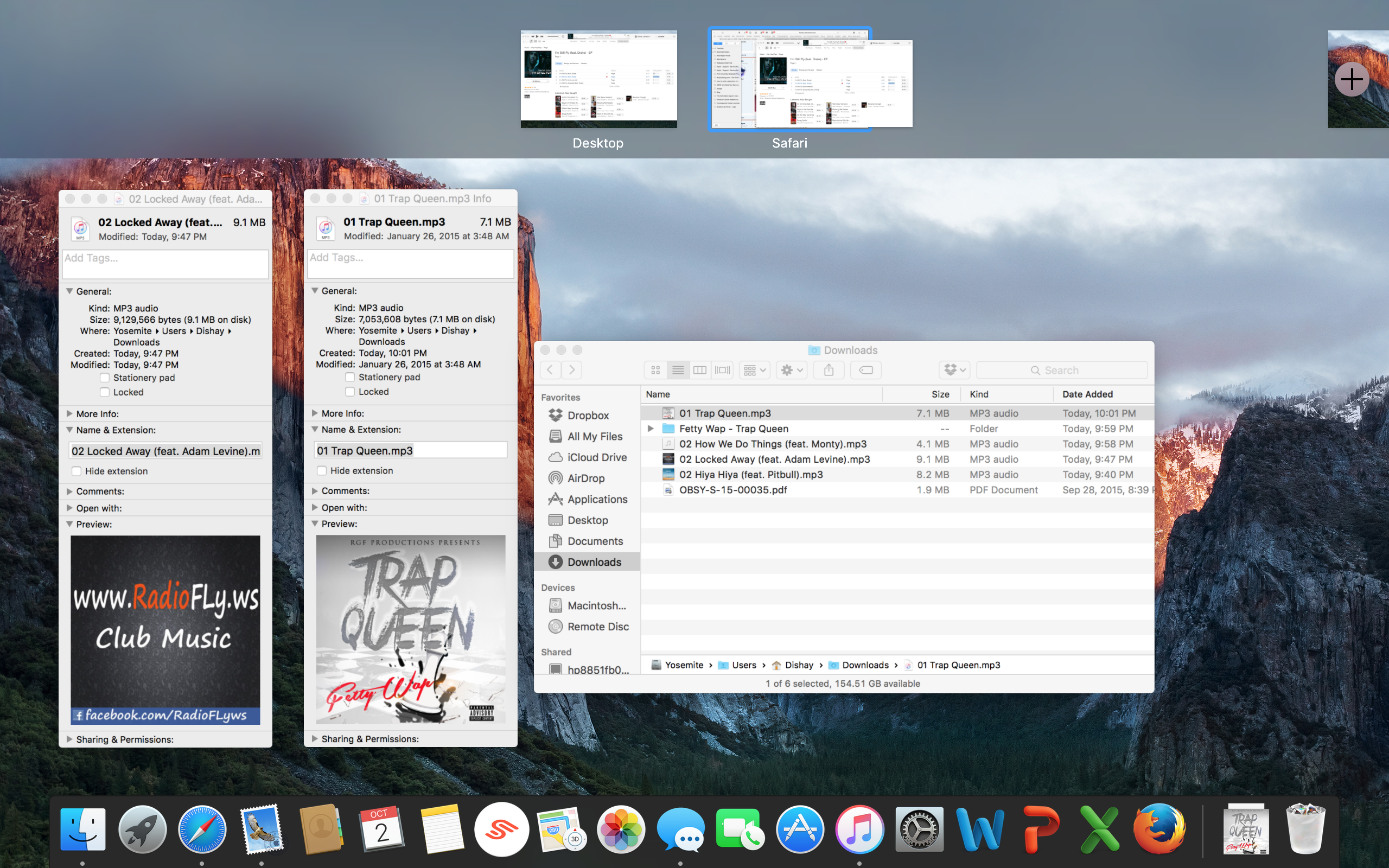Select All My Files in sidebar
This screenshot has width=1389, height=868.
click(587, 436)
